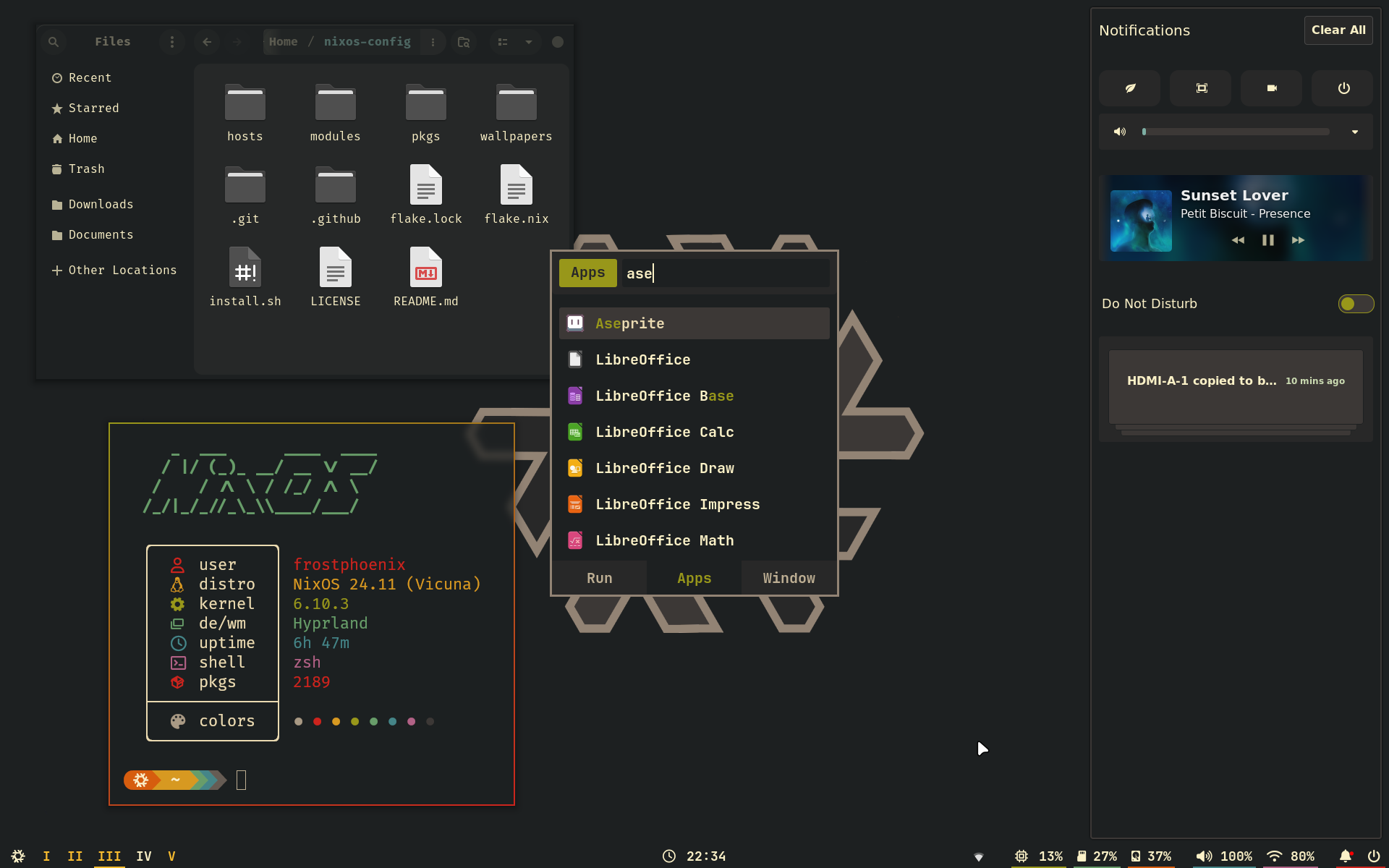Click the leaf power-saver icon
Viewport: 1389px width, 868px height.
pyautogui.click(x=1130, y=88)
